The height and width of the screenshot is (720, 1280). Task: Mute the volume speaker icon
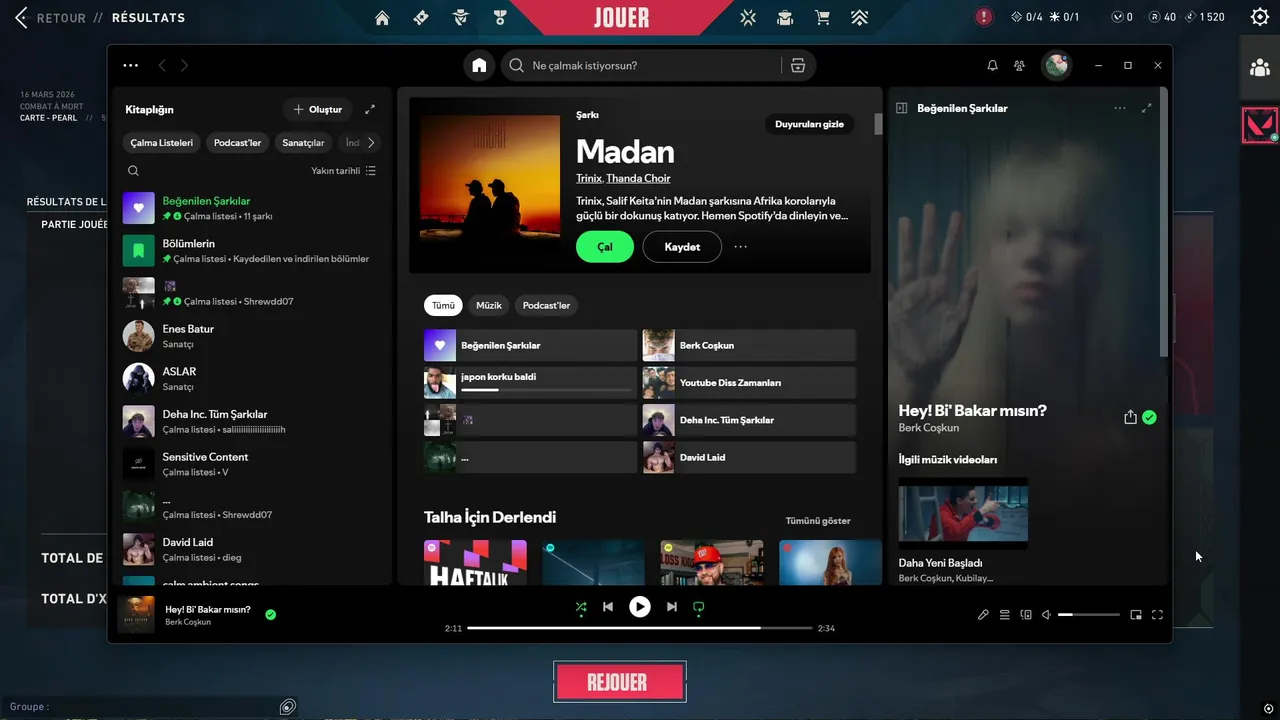coord(1046,615)
